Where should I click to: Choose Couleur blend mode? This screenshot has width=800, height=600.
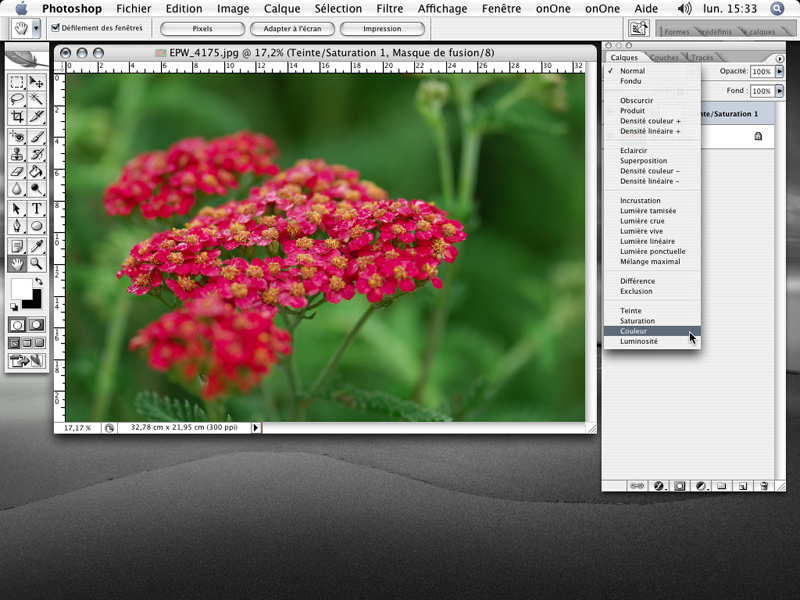click(x=652, y=331)
